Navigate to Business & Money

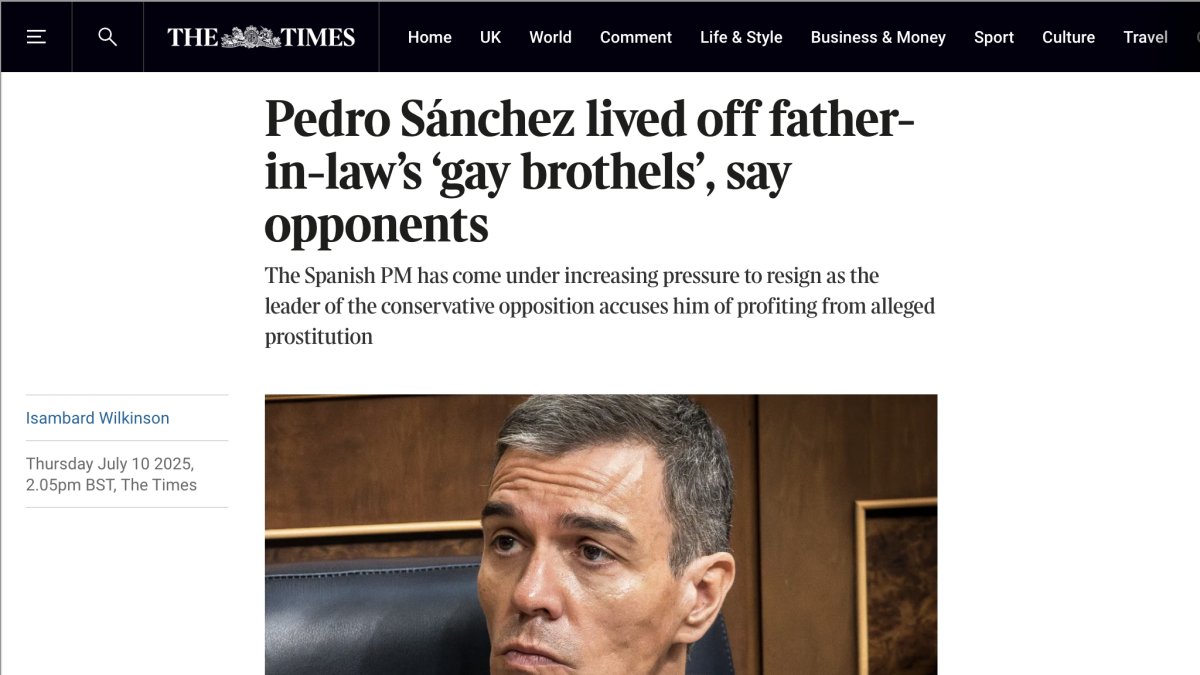pyautogui.click(x=878, y=37)
